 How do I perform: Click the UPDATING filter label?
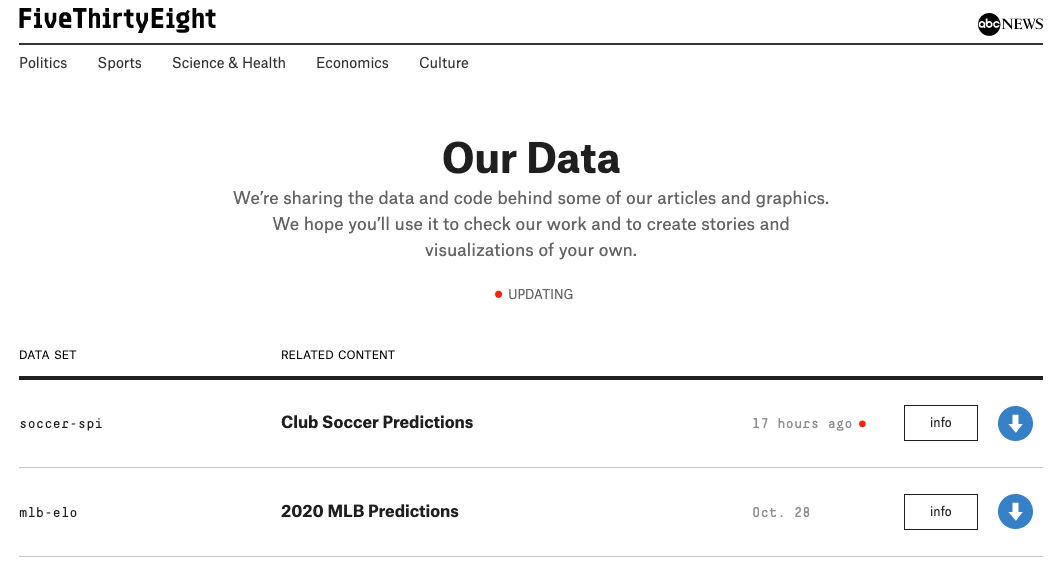[540, 295]
